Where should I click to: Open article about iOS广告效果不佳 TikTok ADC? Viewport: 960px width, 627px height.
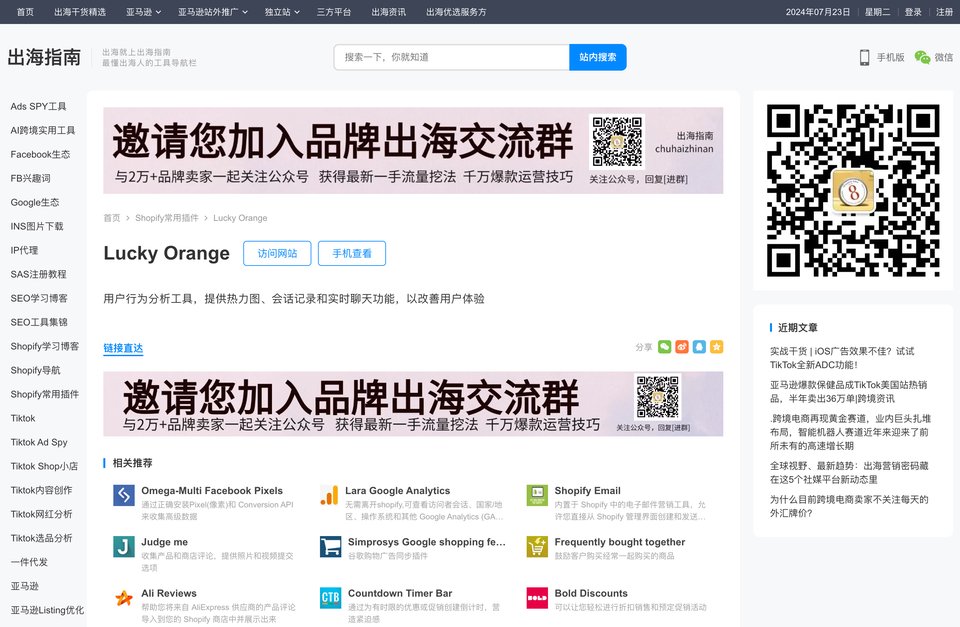point(842,358)
